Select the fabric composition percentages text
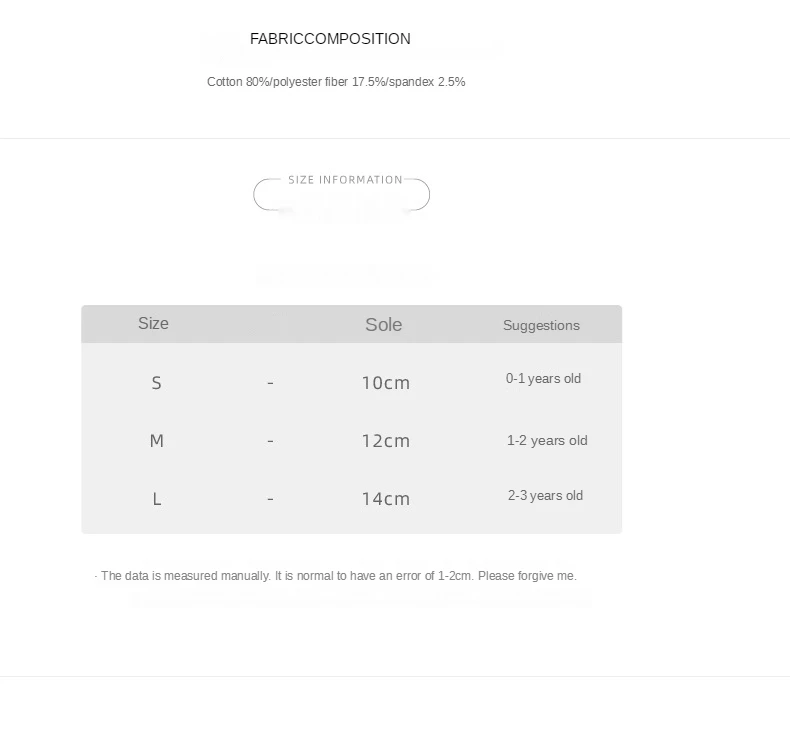The width and height of the screenshot is (790, 730). point(336,82)
